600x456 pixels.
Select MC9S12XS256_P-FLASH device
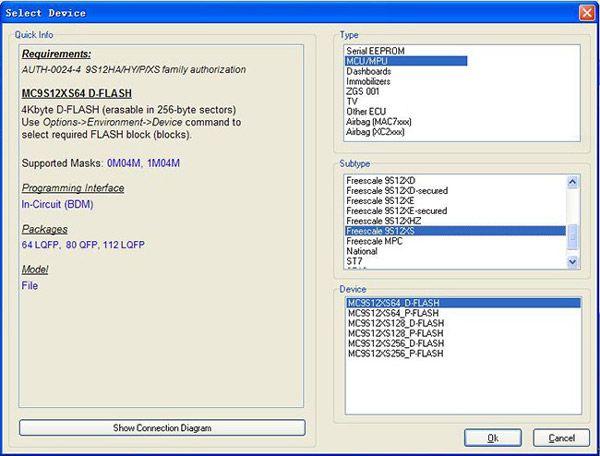[397, 353]
